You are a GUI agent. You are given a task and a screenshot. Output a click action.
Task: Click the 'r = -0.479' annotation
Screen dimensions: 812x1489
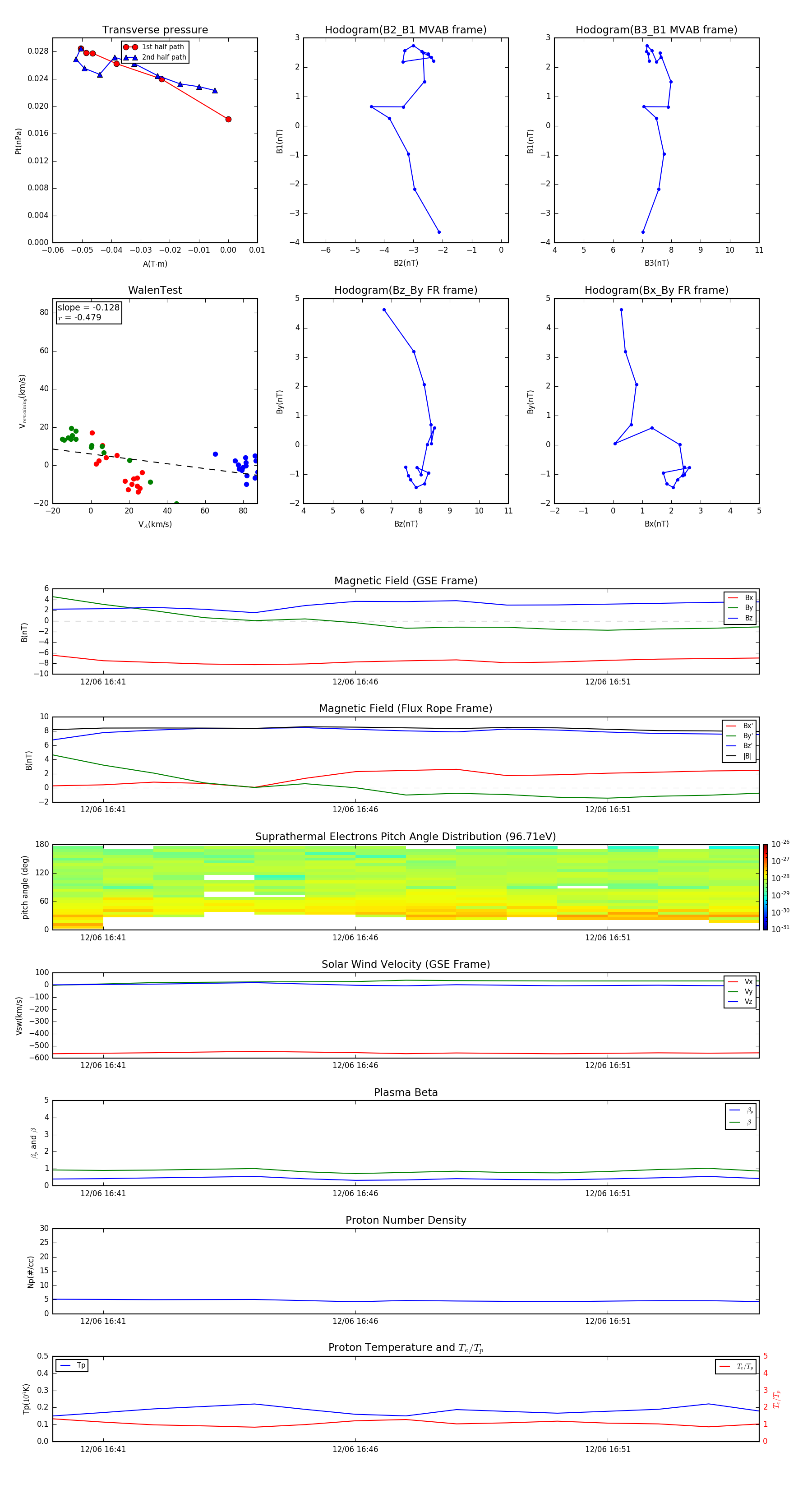(x=80, y=317)
